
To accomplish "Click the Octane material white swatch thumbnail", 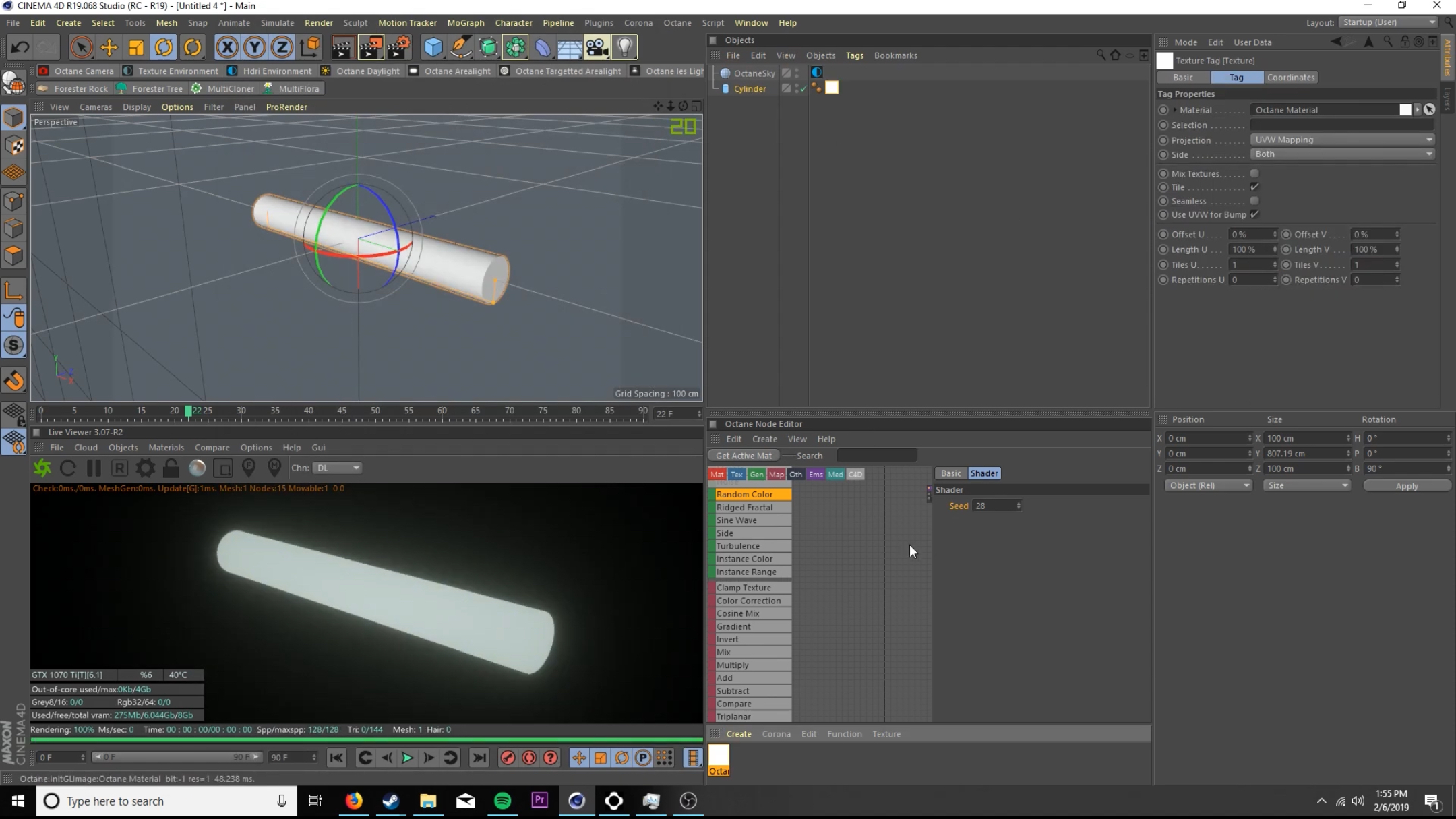I will (719, 756).
